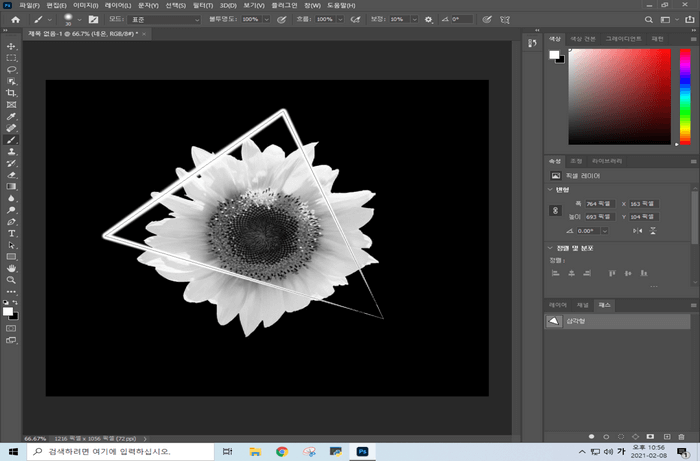Click fill path with foreground color icon
700x461 pixels.
click(x=592, y=437)
